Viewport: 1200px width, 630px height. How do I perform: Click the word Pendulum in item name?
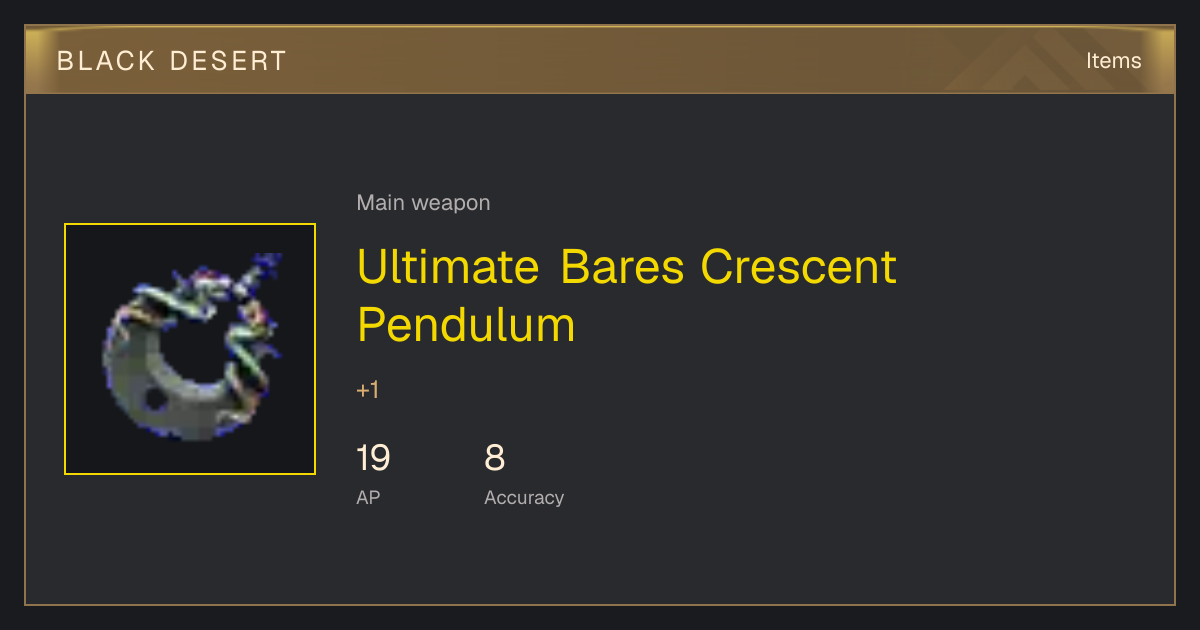point(466,325)
